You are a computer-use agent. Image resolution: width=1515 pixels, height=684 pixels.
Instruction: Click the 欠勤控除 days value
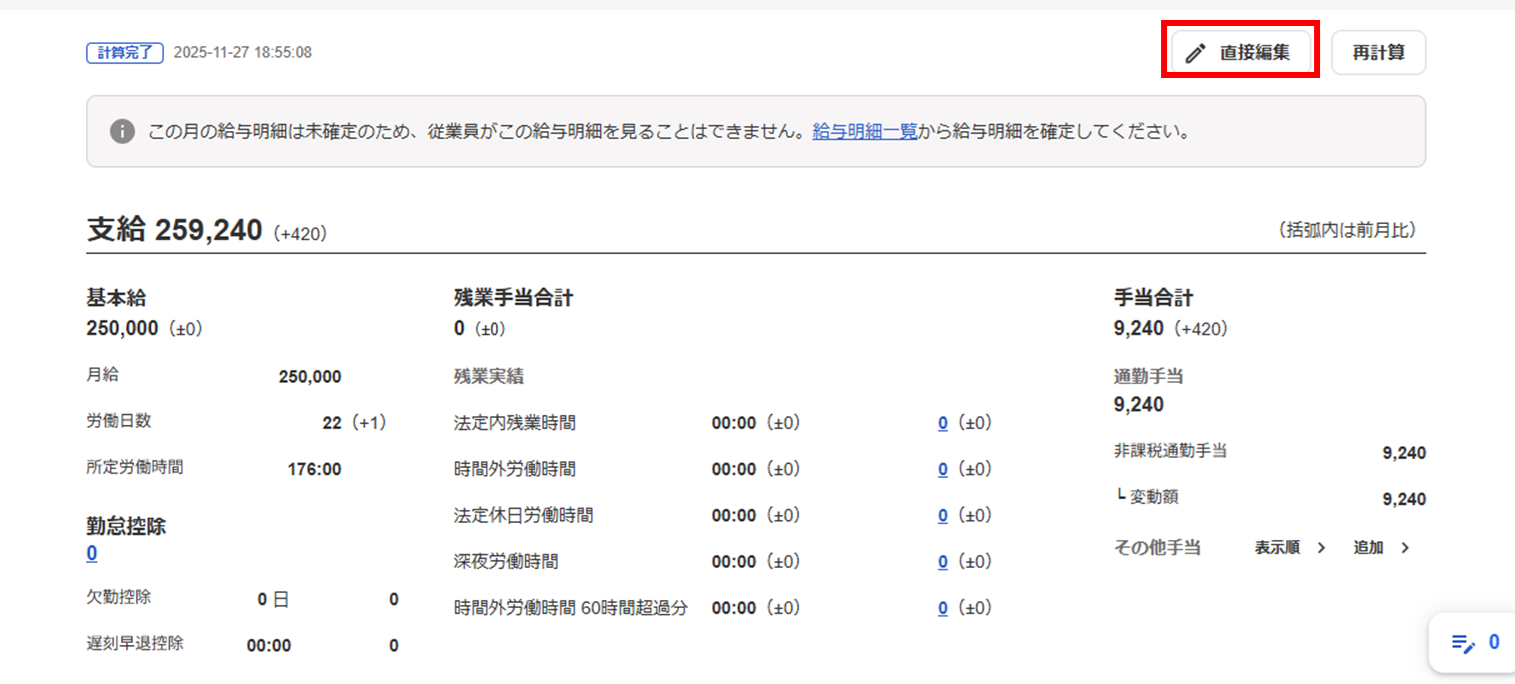click(272, 599)
